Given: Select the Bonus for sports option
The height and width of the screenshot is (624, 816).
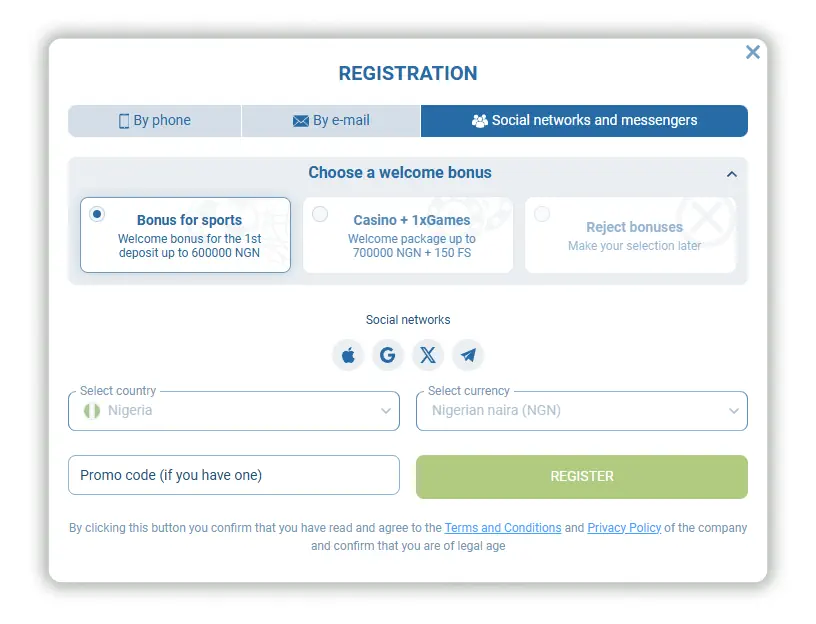Looking at the screenshot, I should click(x=185, y=234).
